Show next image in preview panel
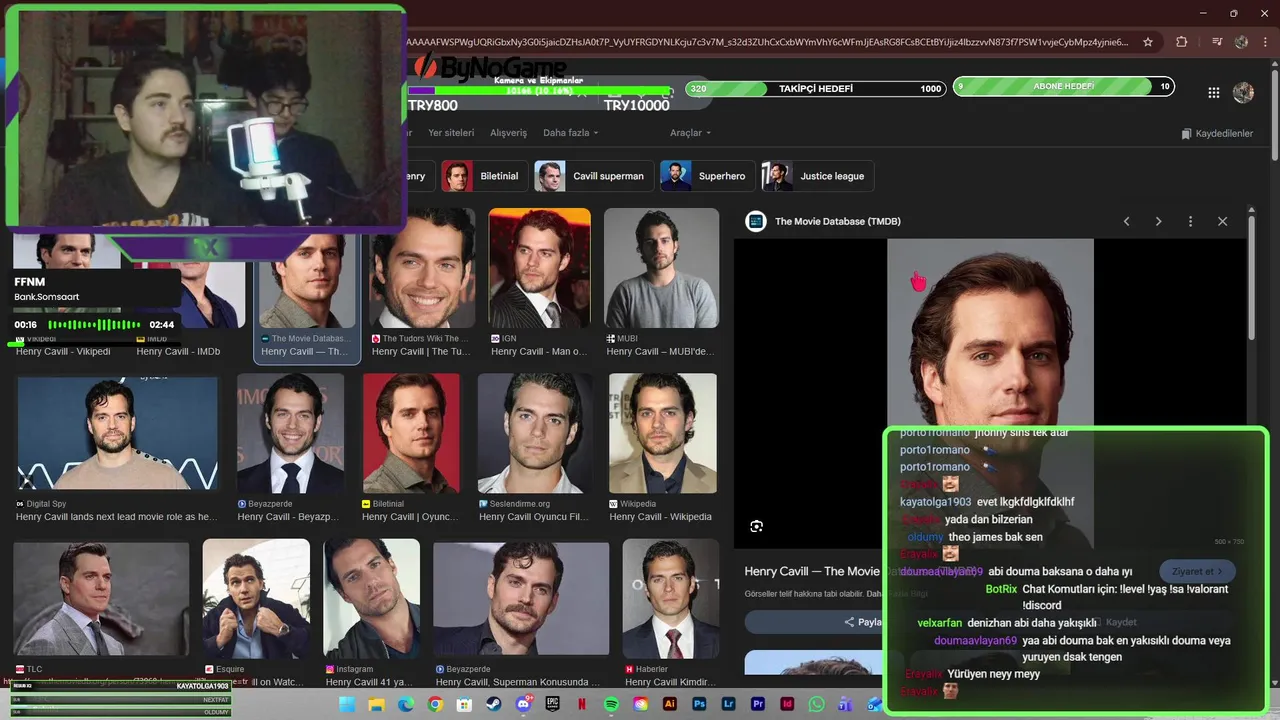This screenshot has width=1280, height=720. click(1158, 221)
